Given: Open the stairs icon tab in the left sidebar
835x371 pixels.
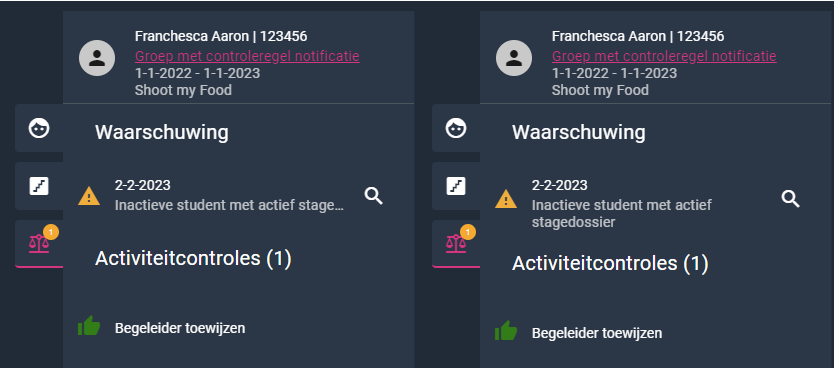Looking at the screenshot, I should (x=39, y=186).
